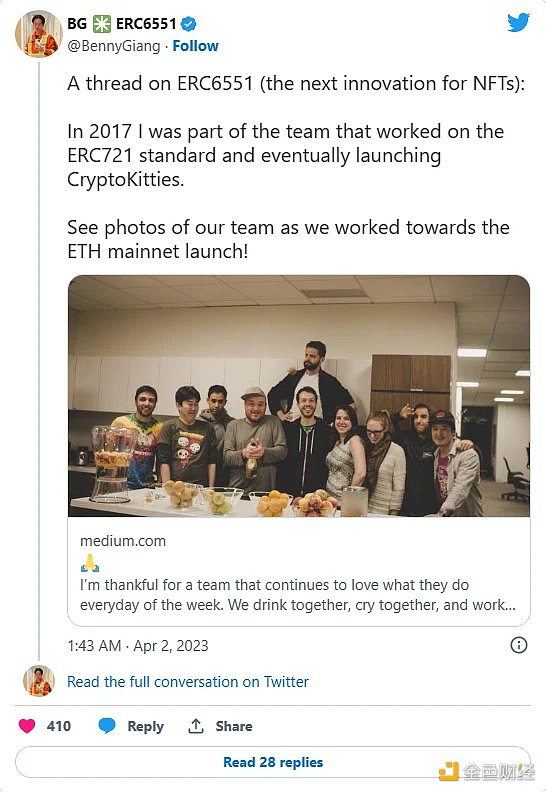
Task: Click the Twitter bird logo
Action: pos(518,23)
